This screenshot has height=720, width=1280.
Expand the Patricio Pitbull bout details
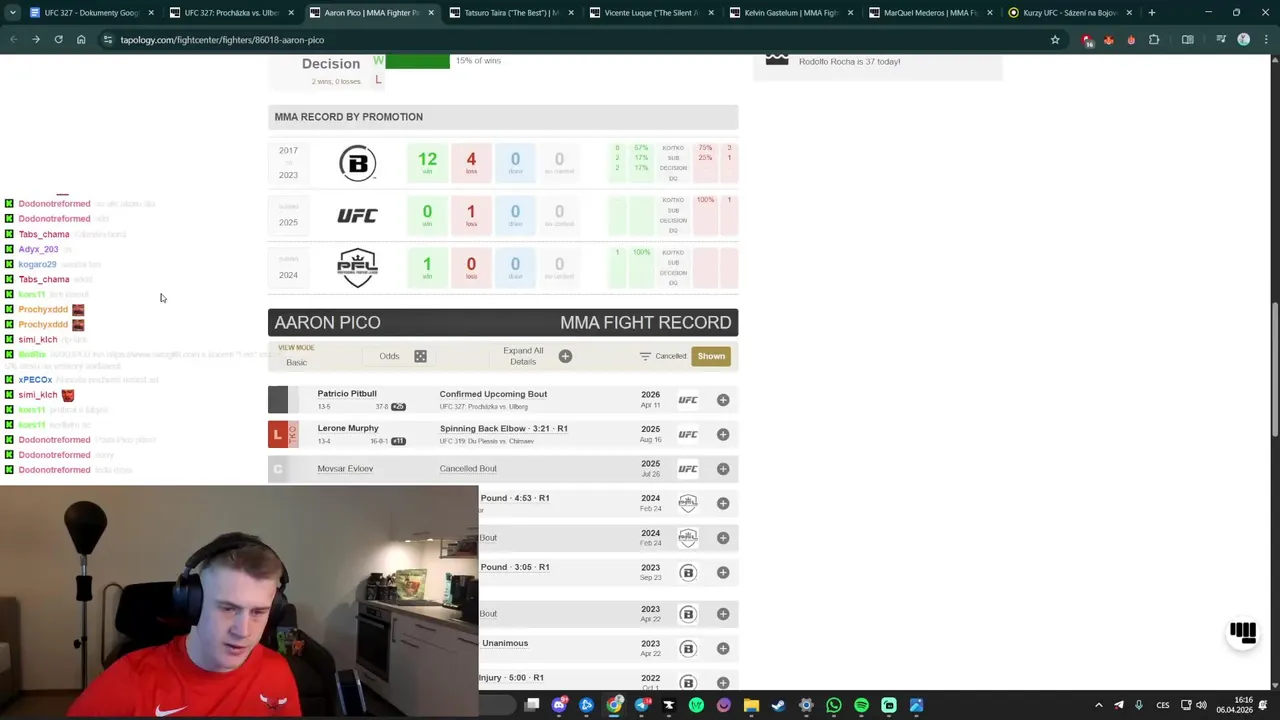723,400
